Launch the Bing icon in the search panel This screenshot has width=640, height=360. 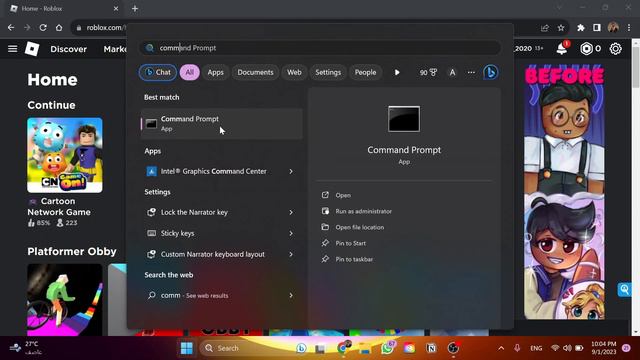(490, 72)
